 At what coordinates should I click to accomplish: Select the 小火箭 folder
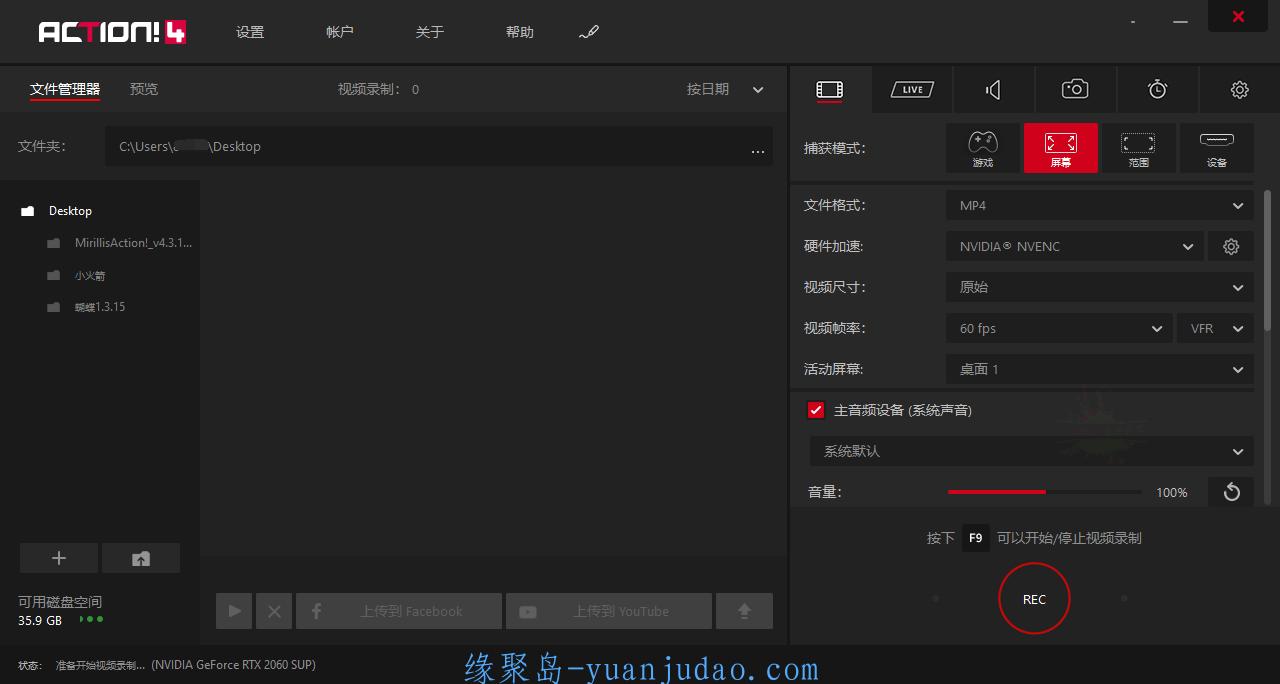click(x=90, y=275)
